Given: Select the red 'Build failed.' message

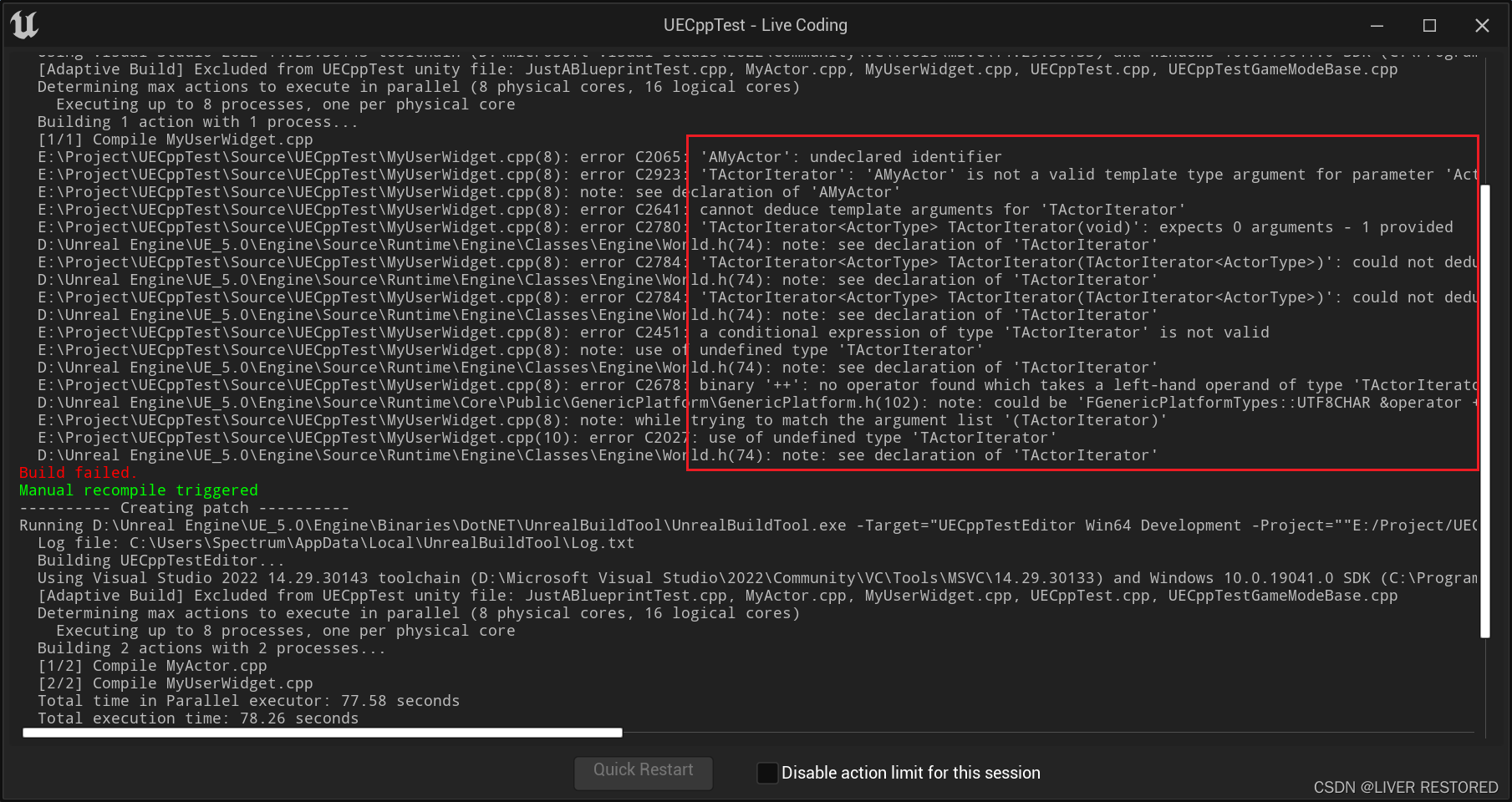Looking at the screenshot, I should 77,472.
